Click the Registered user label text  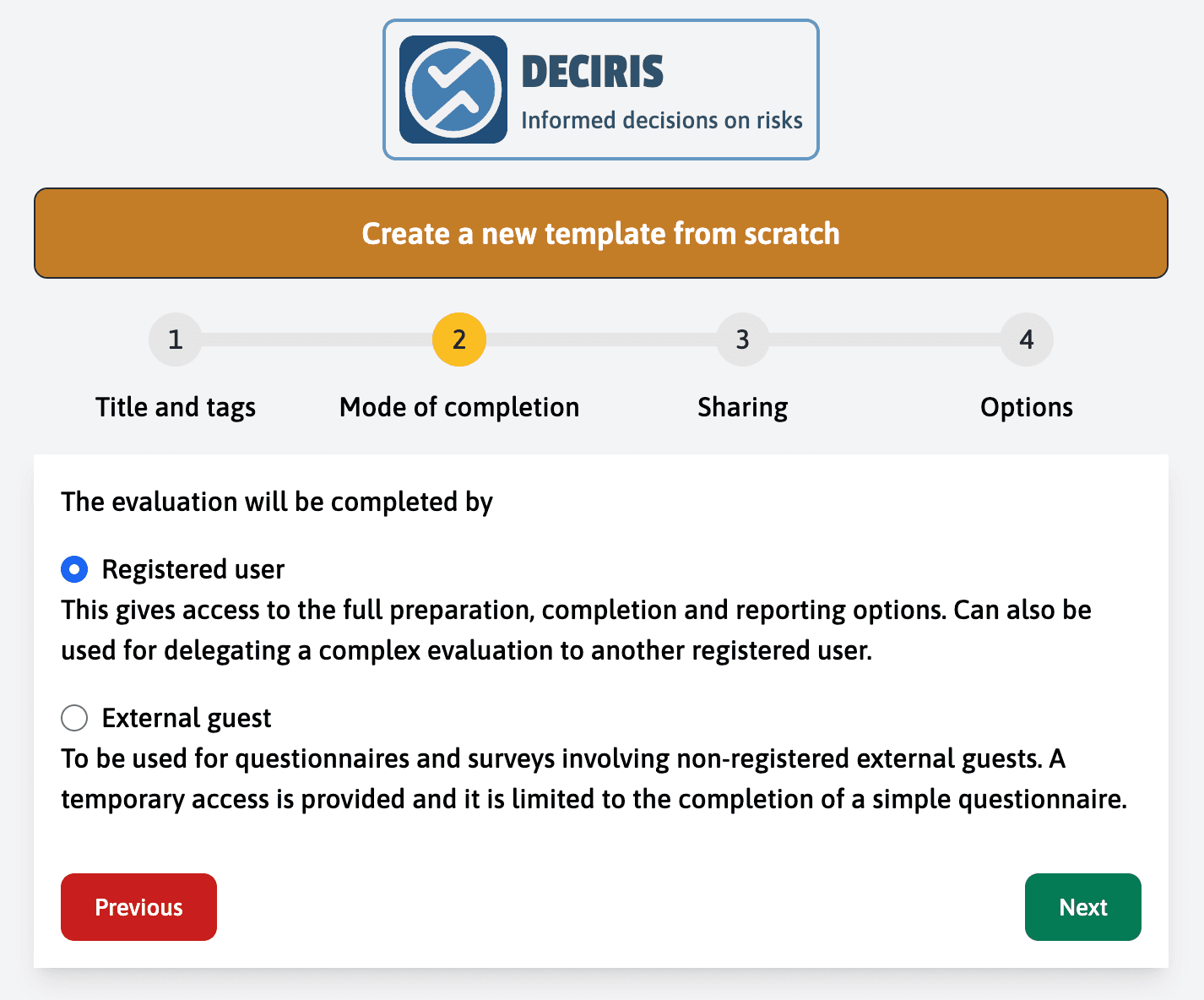coord(193,569)
